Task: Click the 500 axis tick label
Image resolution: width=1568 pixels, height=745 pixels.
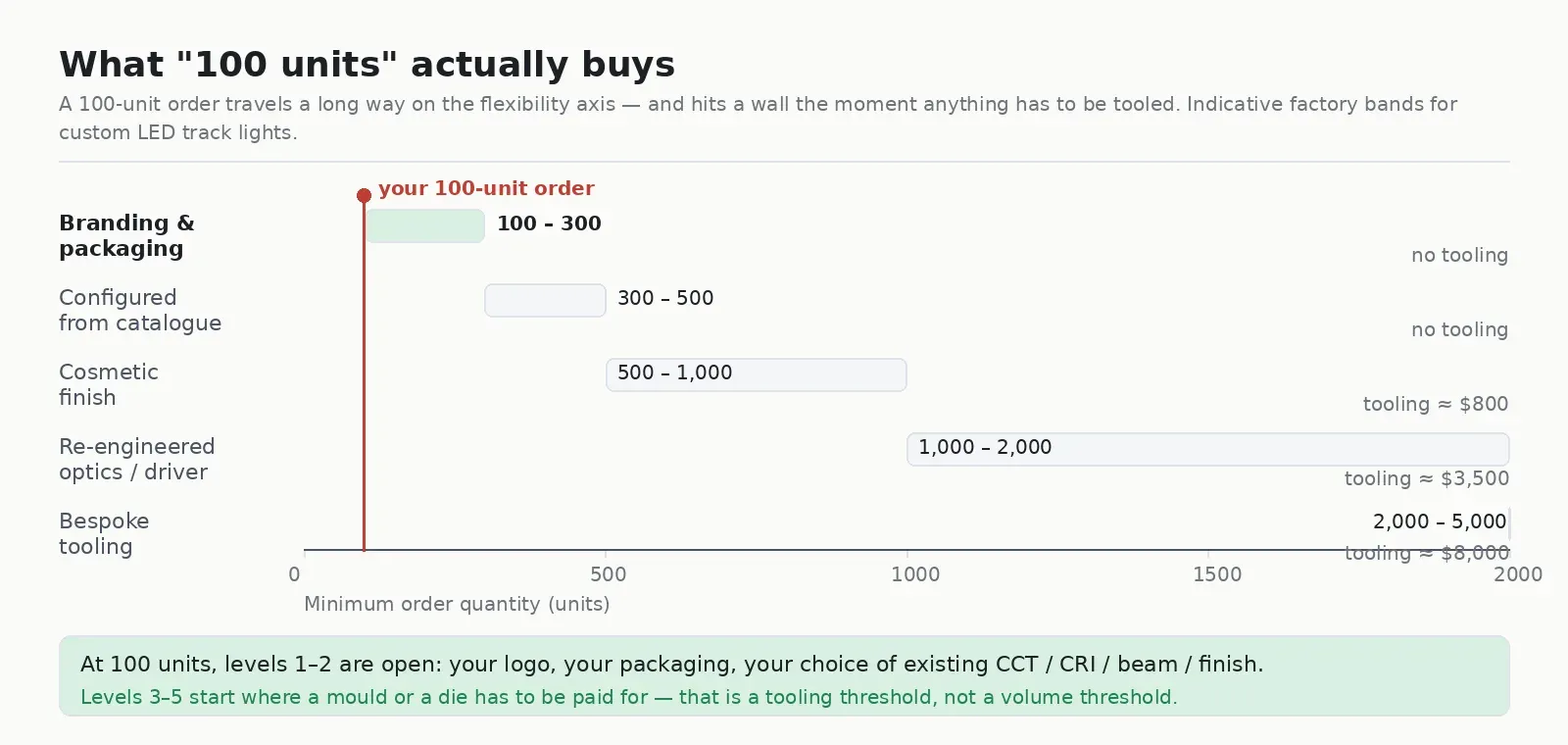Action: pos(608,574)
